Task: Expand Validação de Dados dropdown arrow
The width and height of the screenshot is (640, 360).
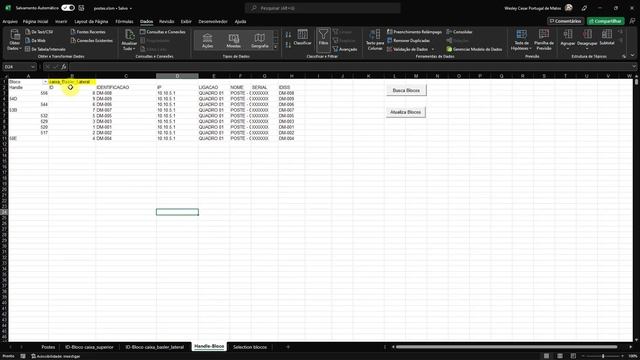Action: coord(433,49)
